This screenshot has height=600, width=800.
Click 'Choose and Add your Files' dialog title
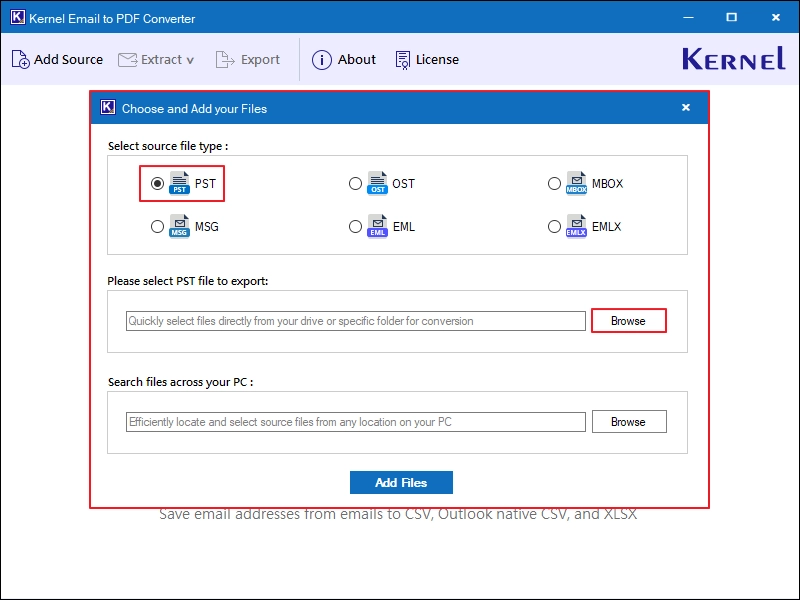coord(194,109)
